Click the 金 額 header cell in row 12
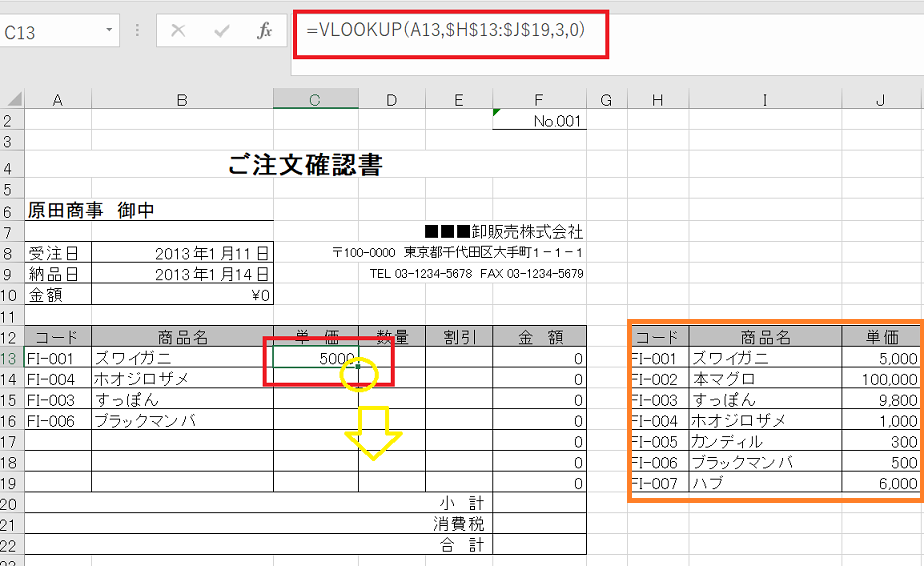Screen dimensions: 924x566 click(x=539, y=337)
